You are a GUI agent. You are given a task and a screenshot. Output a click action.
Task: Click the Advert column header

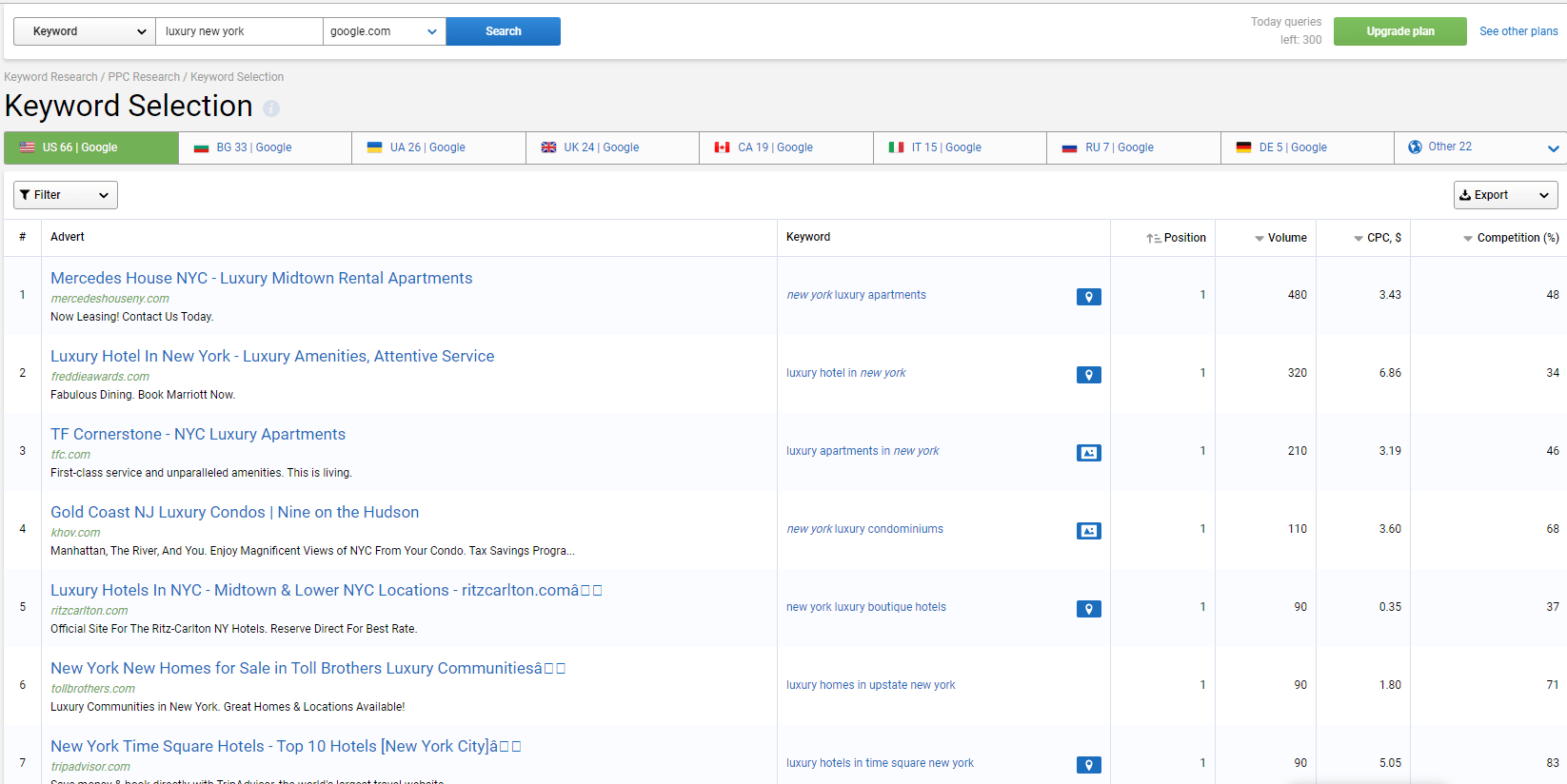pos(68,237)
